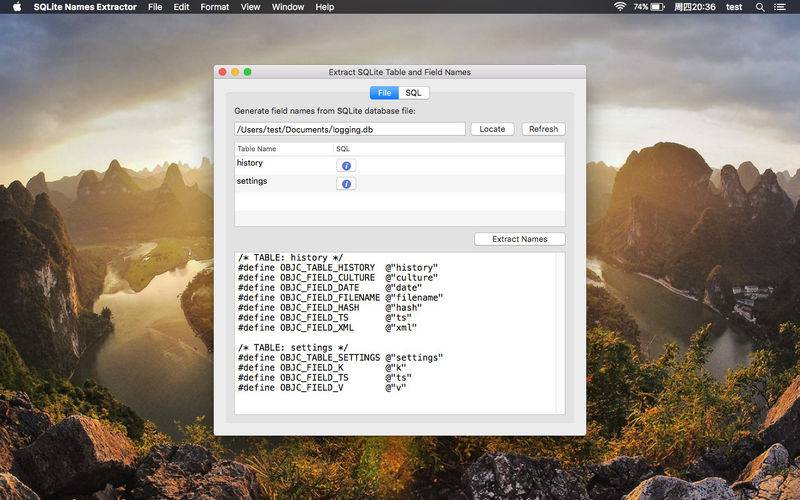
Task: Open Spotlight search
Action: point(760,7)
